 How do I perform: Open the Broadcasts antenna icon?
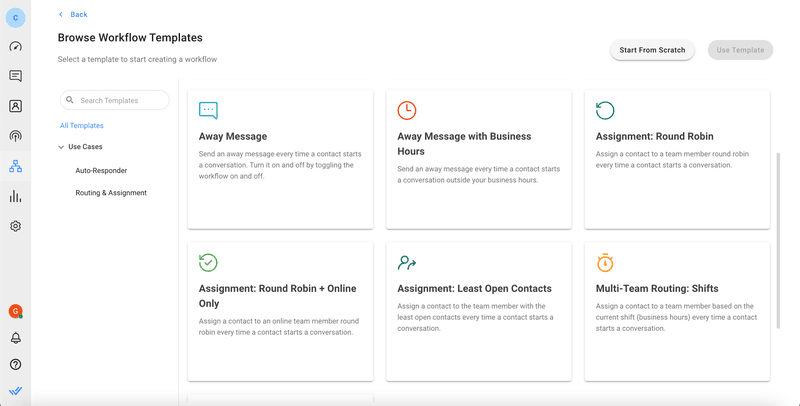pyautogui.click(x=15, y=136)
